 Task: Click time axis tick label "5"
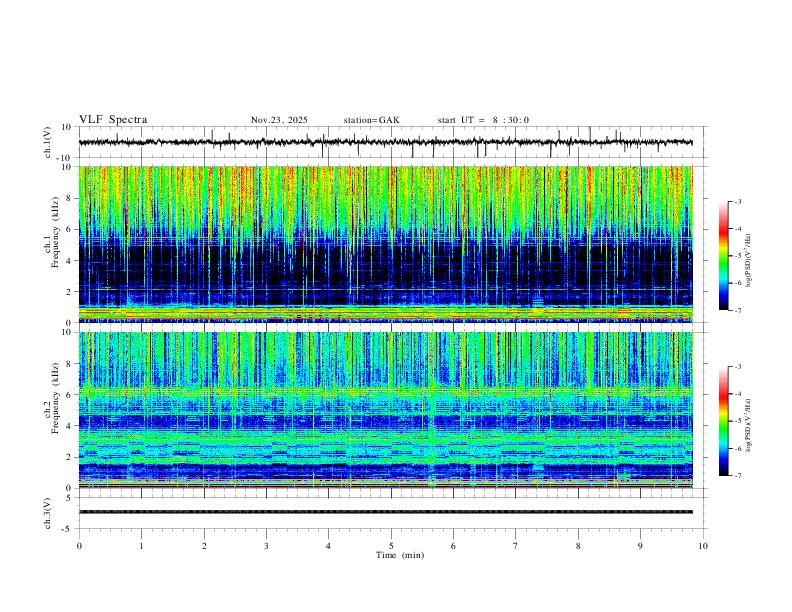point(391,546)
